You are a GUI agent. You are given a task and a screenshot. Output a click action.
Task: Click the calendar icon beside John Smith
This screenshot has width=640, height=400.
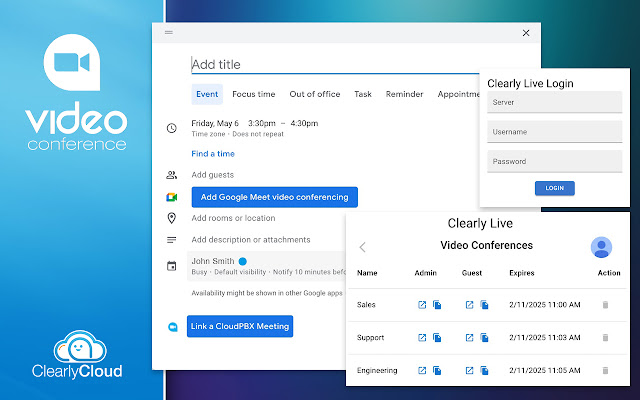171,266
